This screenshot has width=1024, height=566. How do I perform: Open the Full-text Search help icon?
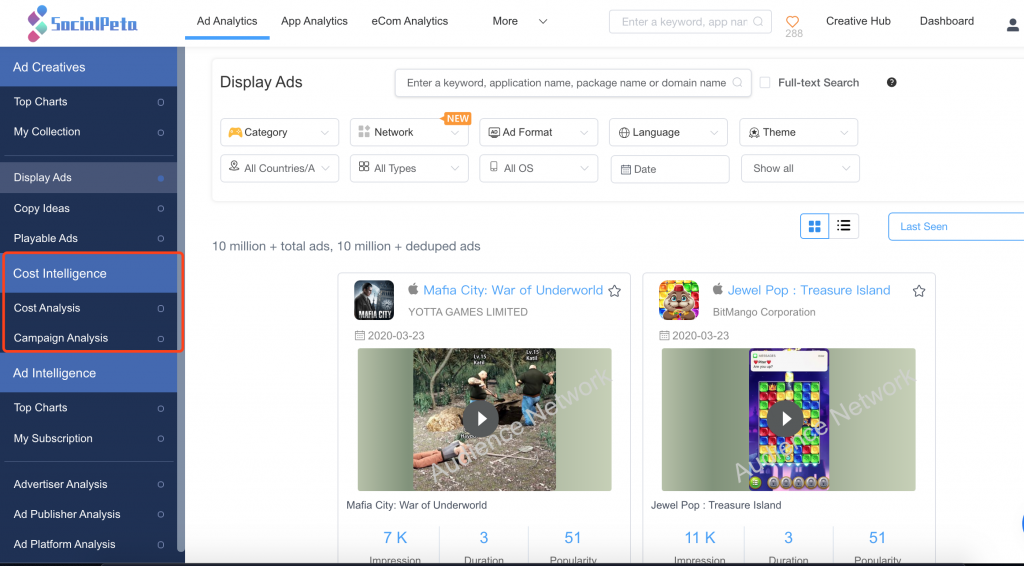[x=891, y=82]
